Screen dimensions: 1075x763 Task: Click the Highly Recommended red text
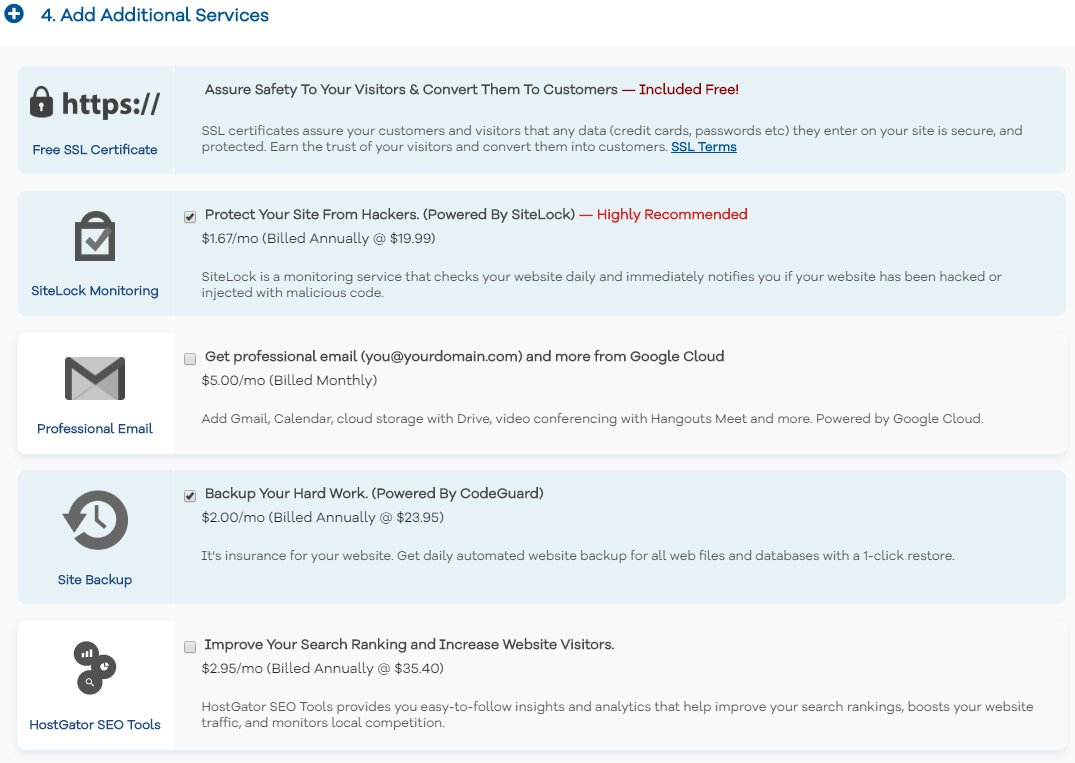coord(672,215)
